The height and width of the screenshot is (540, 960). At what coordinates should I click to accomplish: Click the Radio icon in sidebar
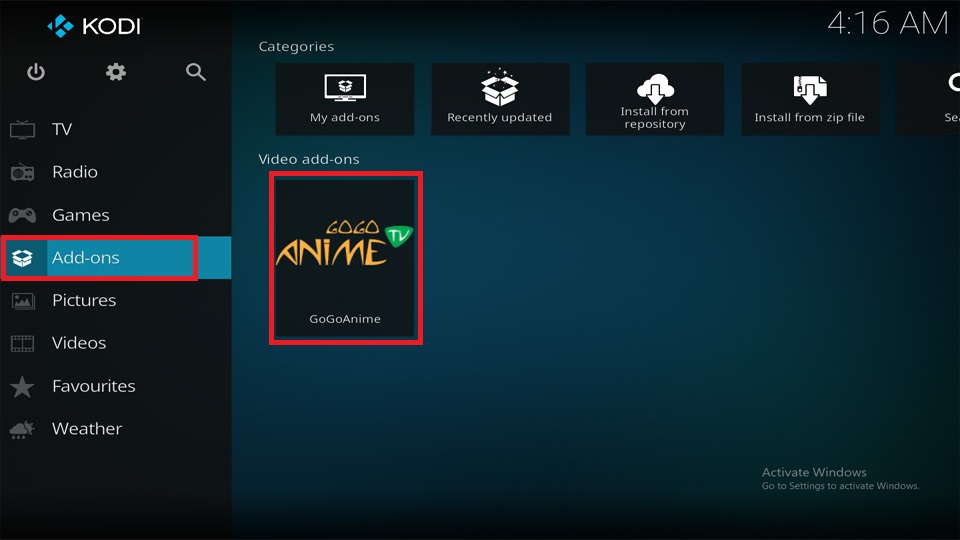23,172
